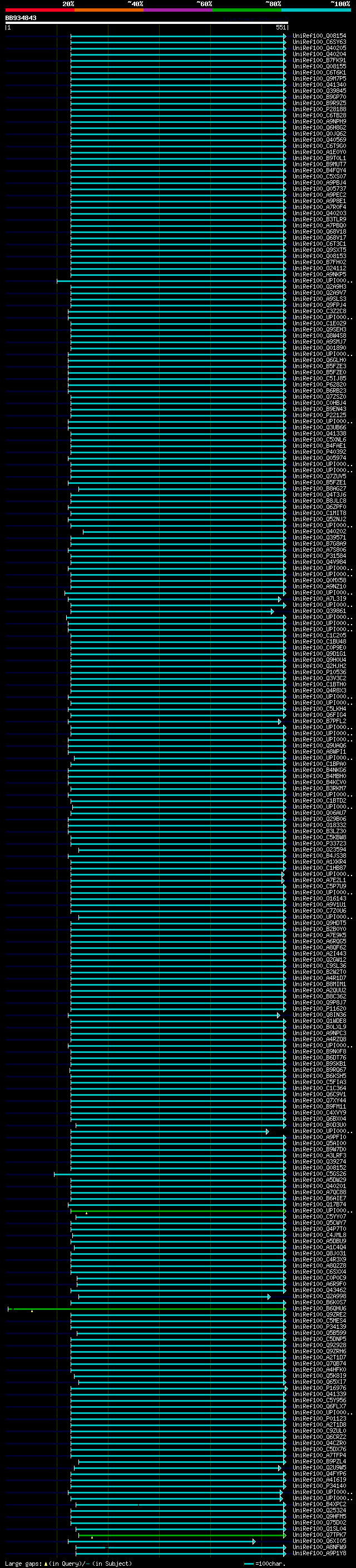Select hit label UniRef100_O16143
The height and width of the screenshot is (1568, 356).
pos(319,898)
